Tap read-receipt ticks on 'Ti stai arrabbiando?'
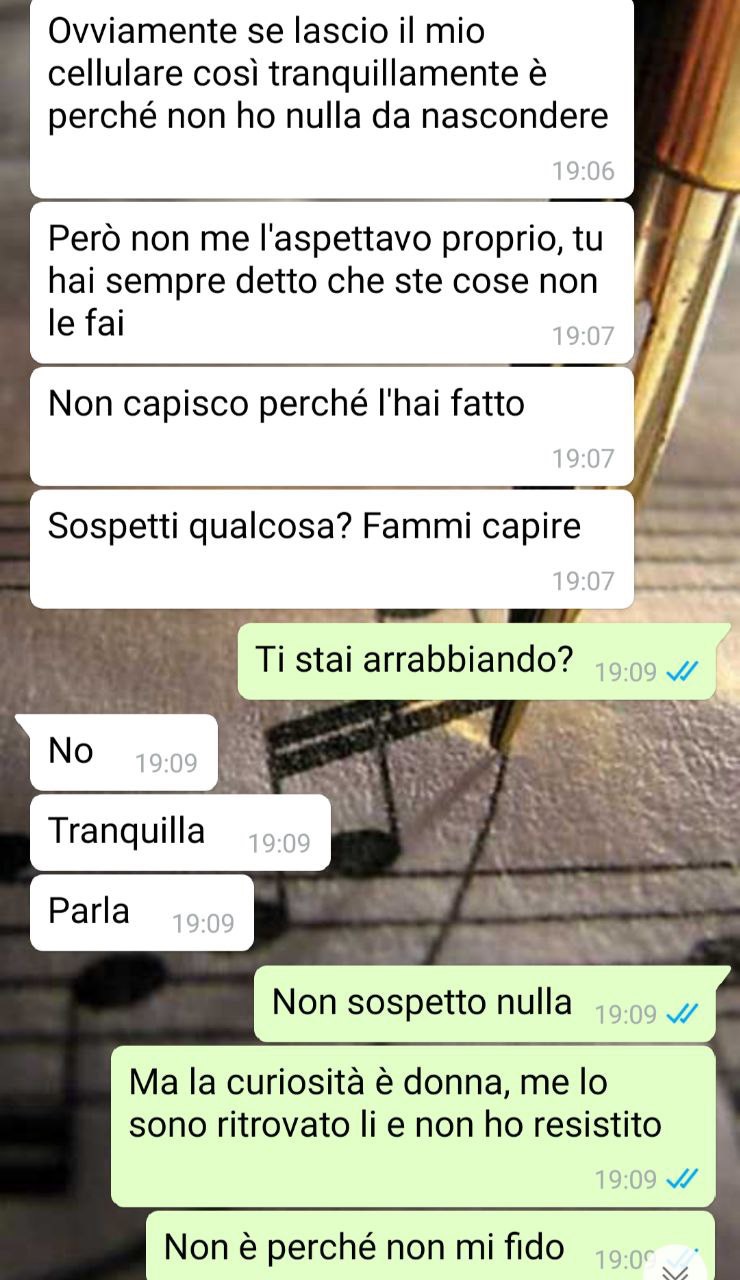Image resolution: width=740 pixels, height=1280 pixels. [681, 672]
